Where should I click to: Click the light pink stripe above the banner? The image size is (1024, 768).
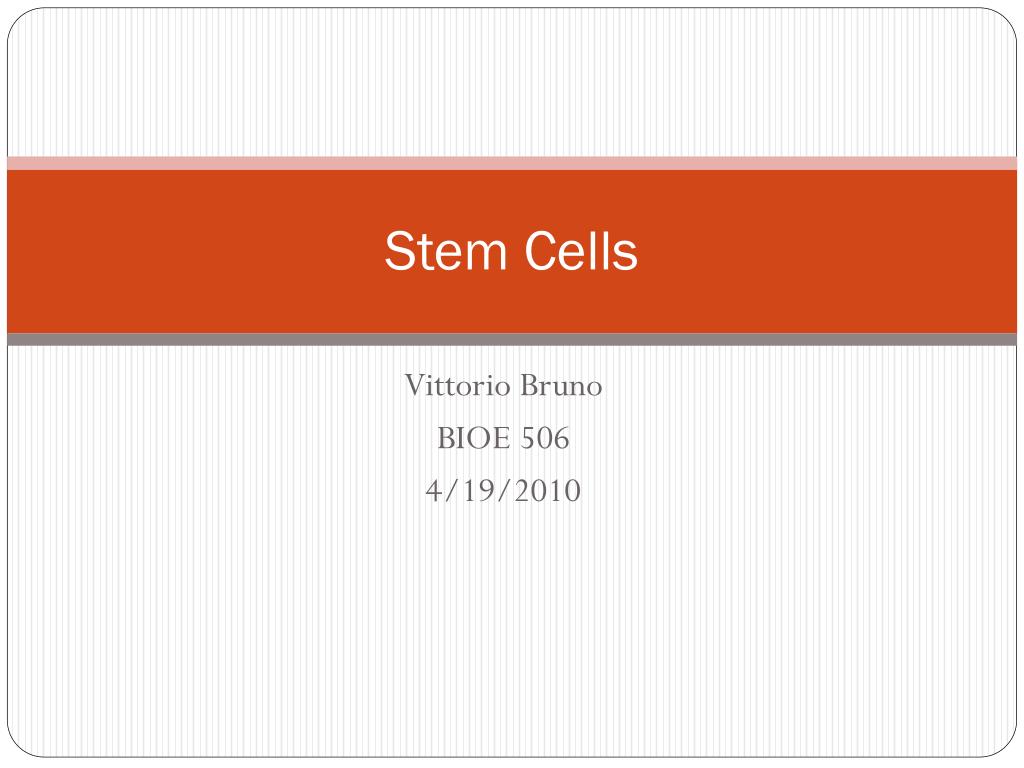click(x=512, y=163)
